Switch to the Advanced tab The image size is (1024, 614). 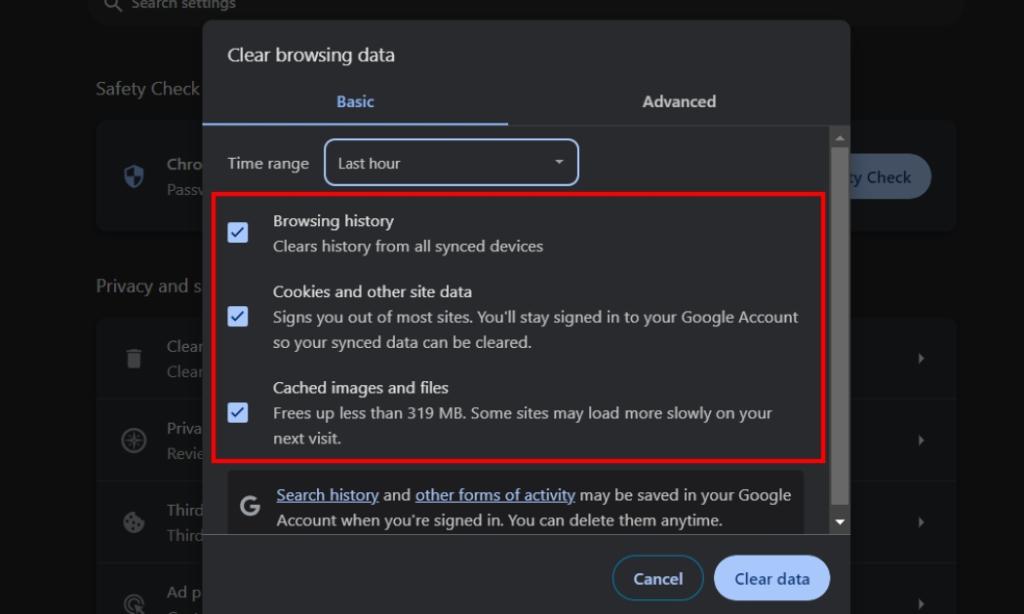tap(679, 101)
